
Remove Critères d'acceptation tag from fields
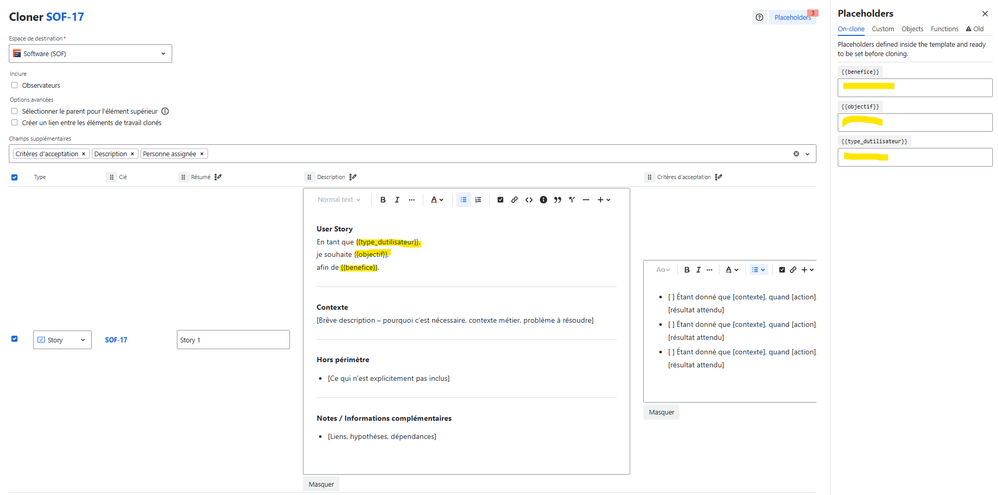pyautogui.click(x=83, y=154)
